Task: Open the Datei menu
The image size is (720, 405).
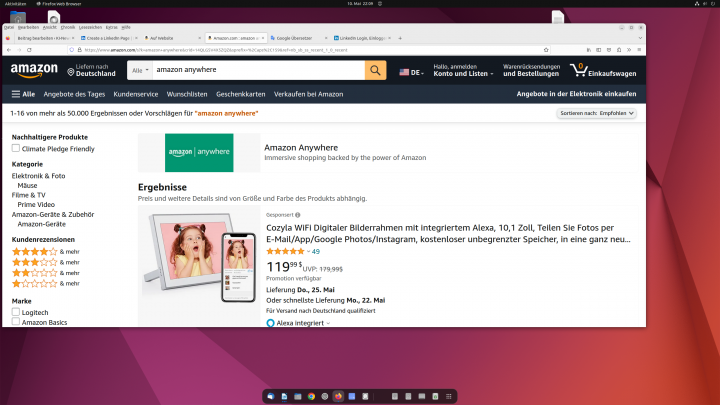Action: 9,28
